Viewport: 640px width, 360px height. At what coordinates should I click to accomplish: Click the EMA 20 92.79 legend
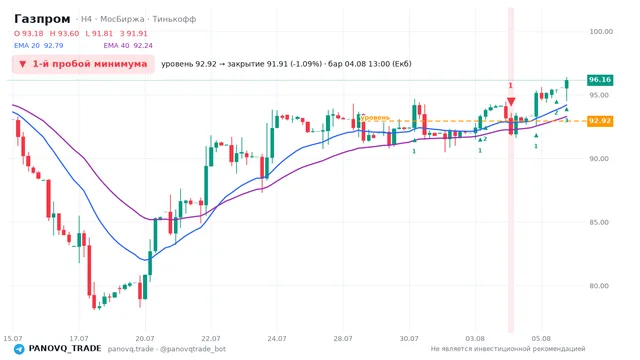click(x=39, y=46)
